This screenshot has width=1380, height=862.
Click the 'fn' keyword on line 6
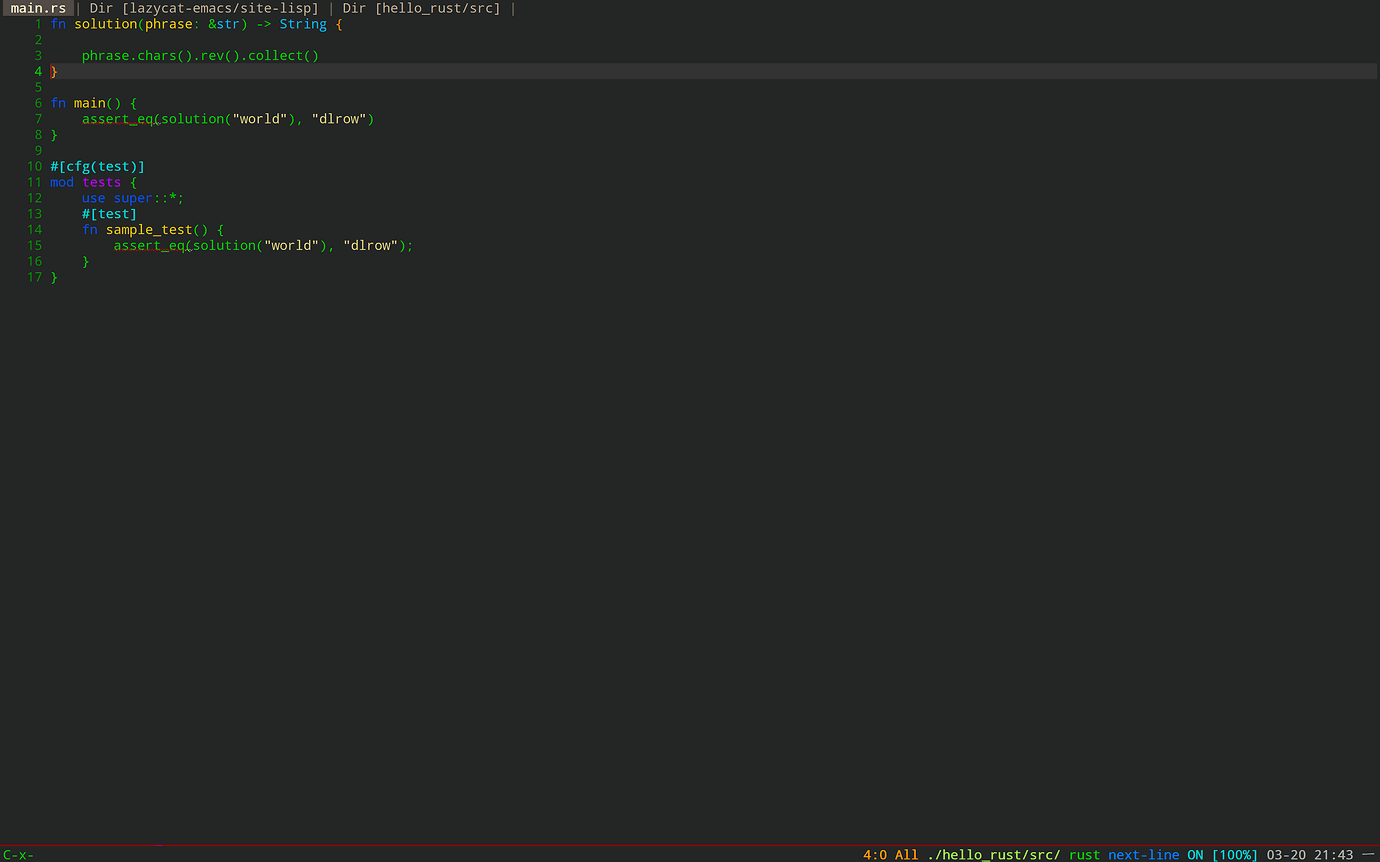pos(58,103)
